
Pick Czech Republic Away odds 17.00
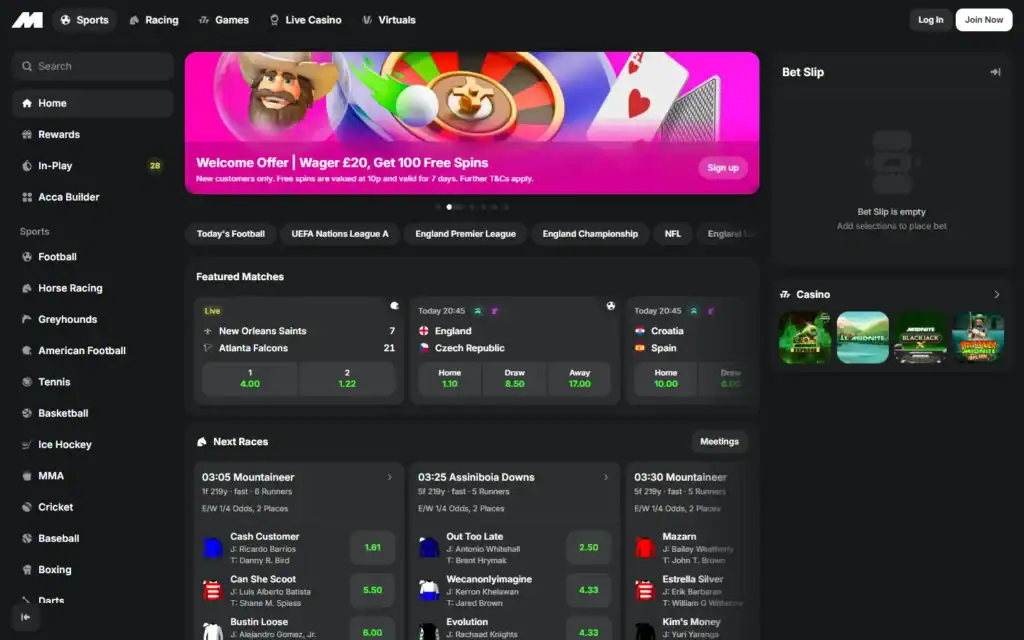(579, 379)
